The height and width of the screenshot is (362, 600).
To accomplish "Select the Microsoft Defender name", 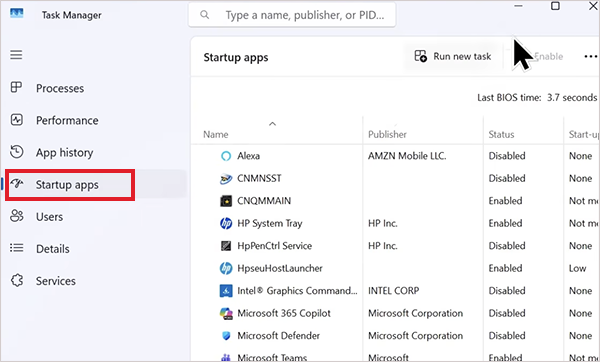I will click(x=278, y=336).
